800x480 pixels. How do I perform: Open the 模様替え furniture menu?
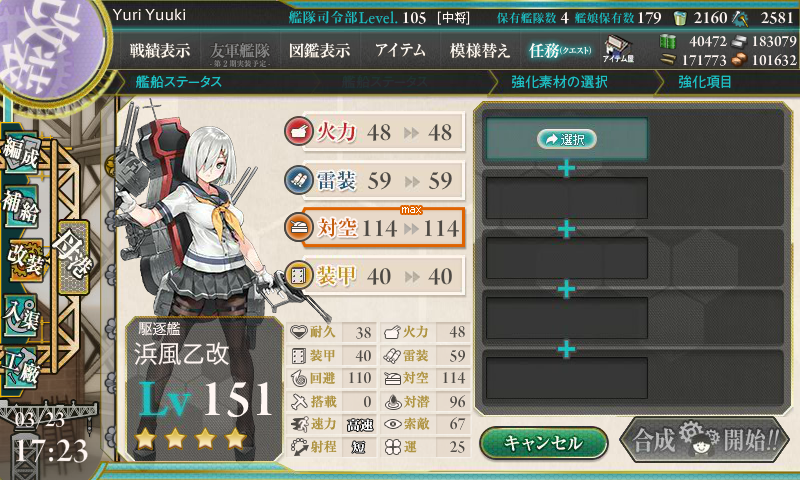[480, 50]
